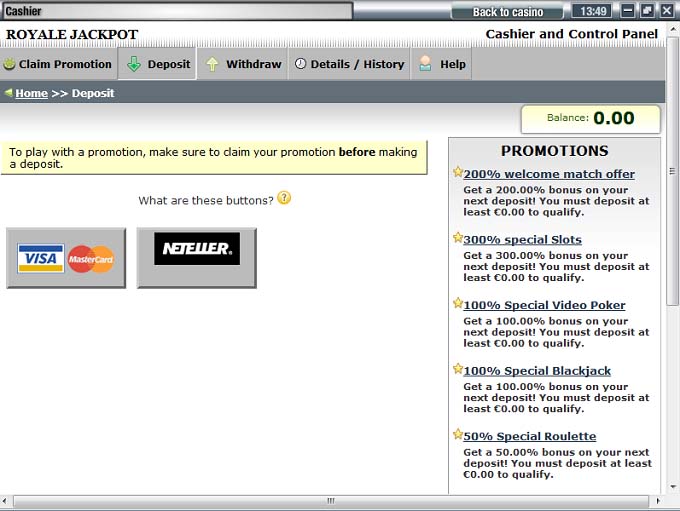The height and width of the screenshot is (511, 680).
Task: Open the Claim Promotion tab
Action: click(58, 64)
